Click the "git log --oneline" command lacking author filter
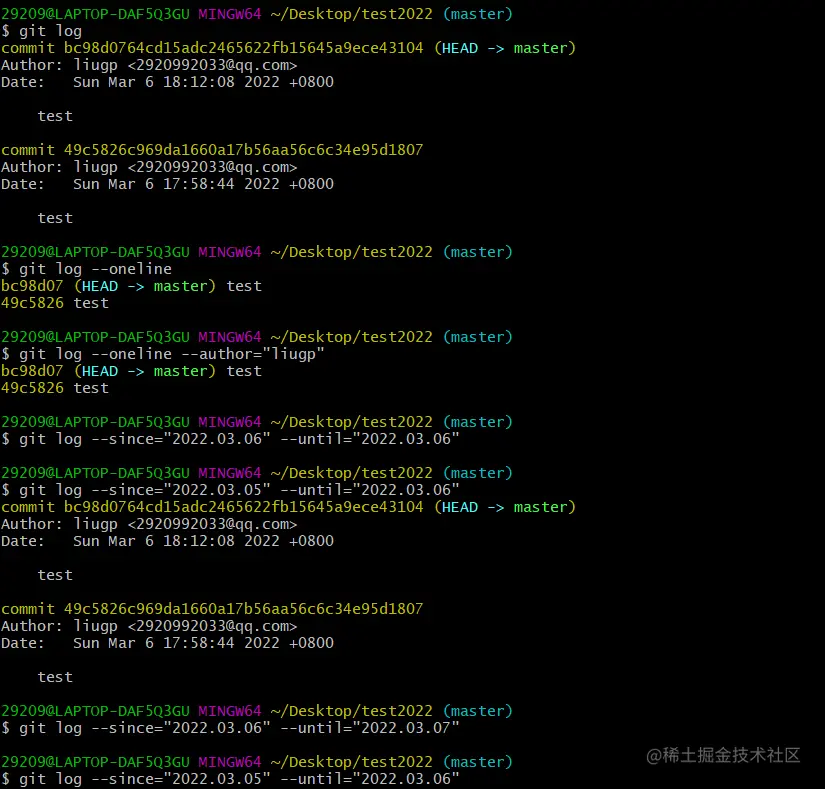This screenshot has width=825, height=789. tap(86, 269)
